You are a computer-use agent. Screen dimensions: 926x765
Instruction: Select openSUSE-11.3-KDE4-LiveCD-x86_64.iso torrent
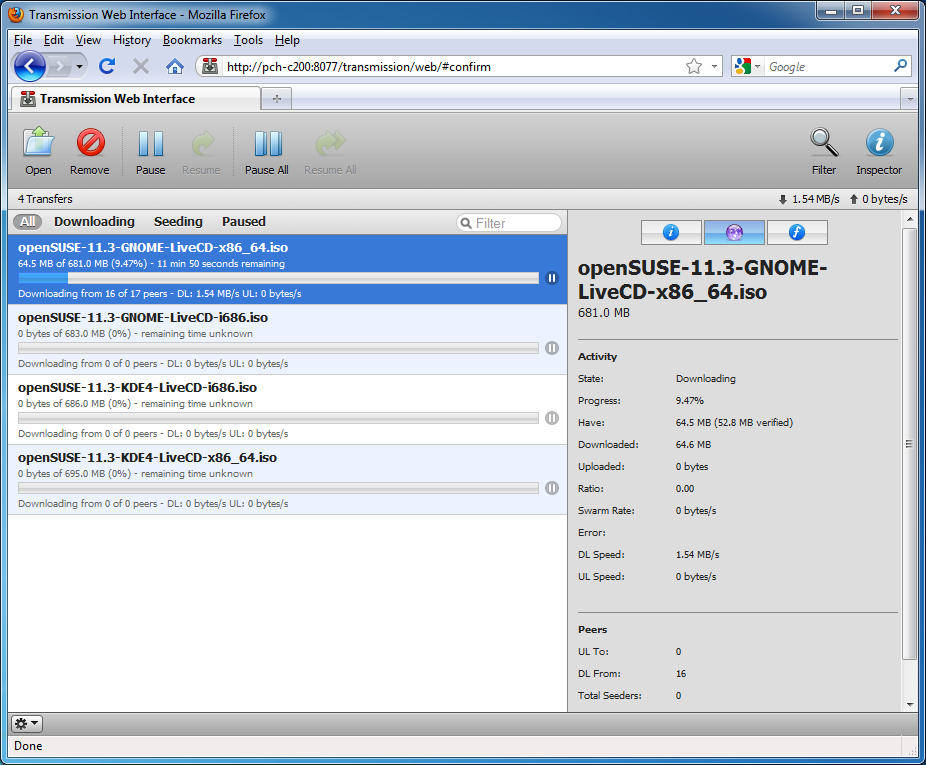pos(288,480)
